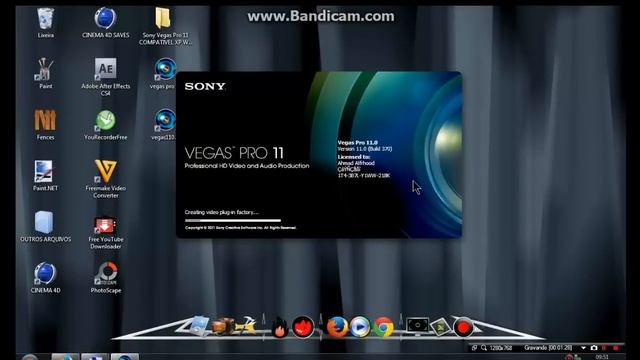Viewport: 640px width, 360px height.
Task: Click the Gravando recording timer text
Action: (548, 348)
